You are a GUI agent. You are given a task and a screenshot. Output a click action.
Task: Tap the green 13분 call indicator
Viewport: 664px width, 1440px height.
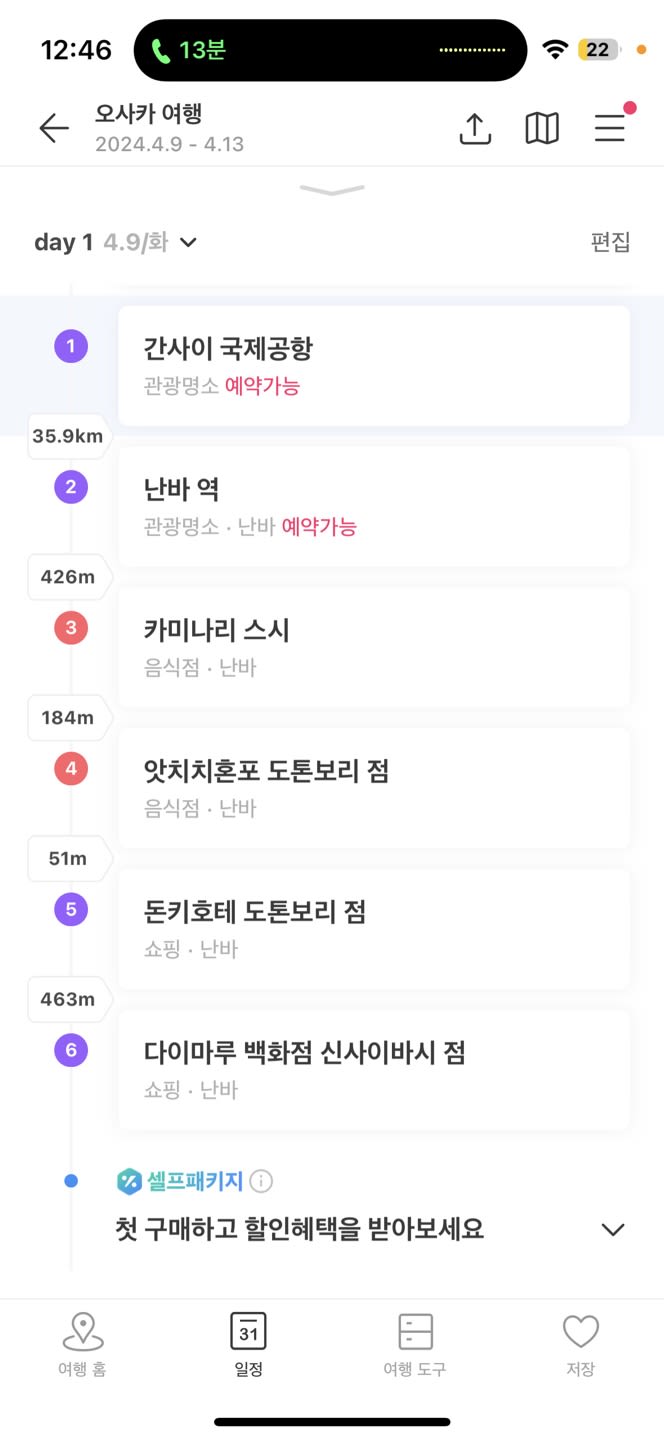190,50
